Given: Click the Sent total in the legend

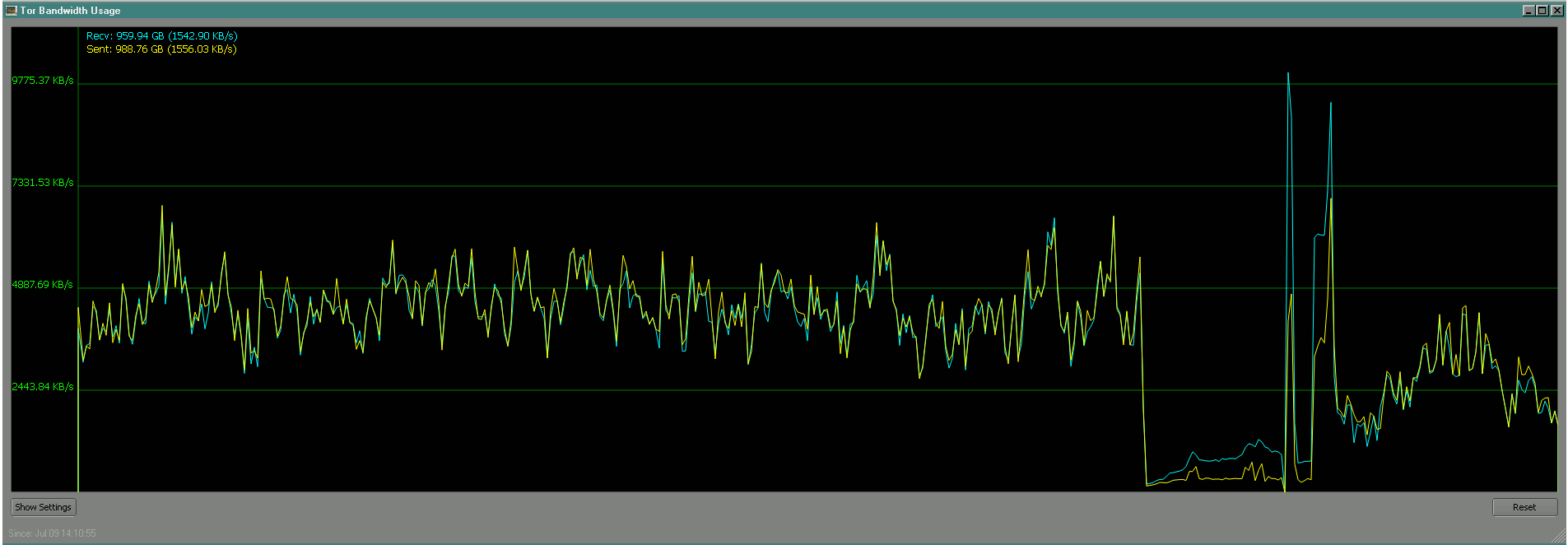Looking at the screenshot, I should tap(161, 49).
